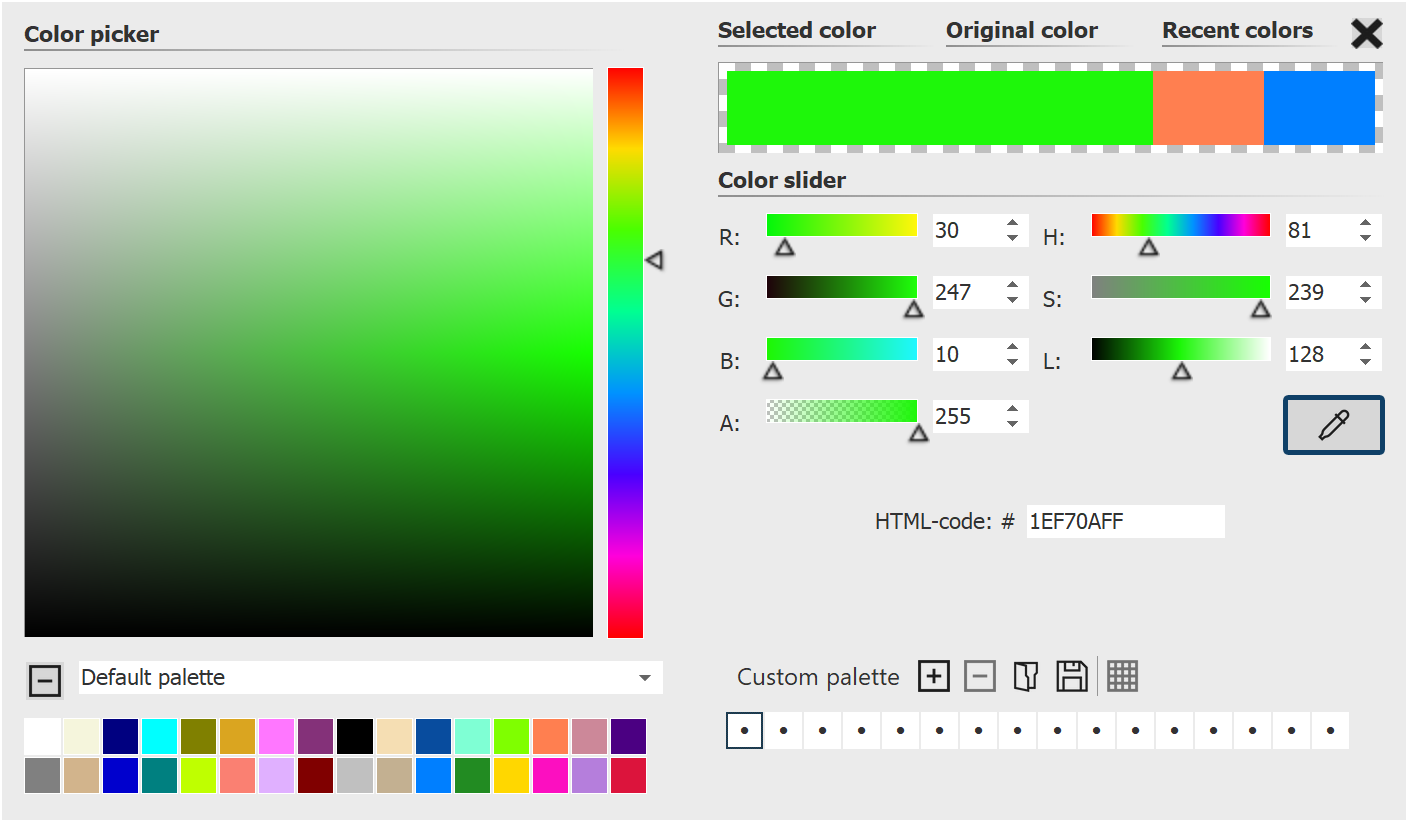Screen dimensions: 1408x820
Task: Open a saved palette file
Action: point(1025,676)
